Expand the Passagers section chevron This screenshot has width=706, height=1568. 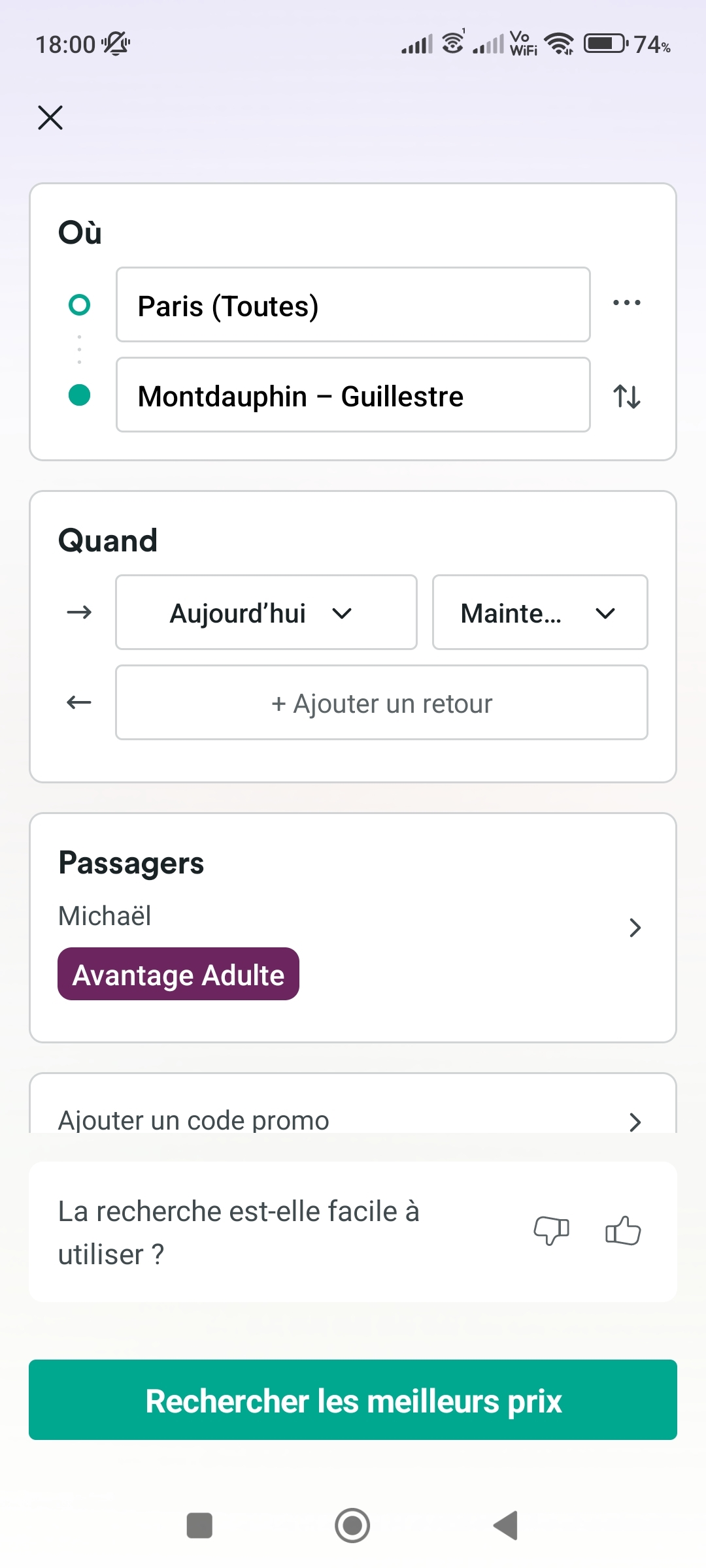coord(635,928)
